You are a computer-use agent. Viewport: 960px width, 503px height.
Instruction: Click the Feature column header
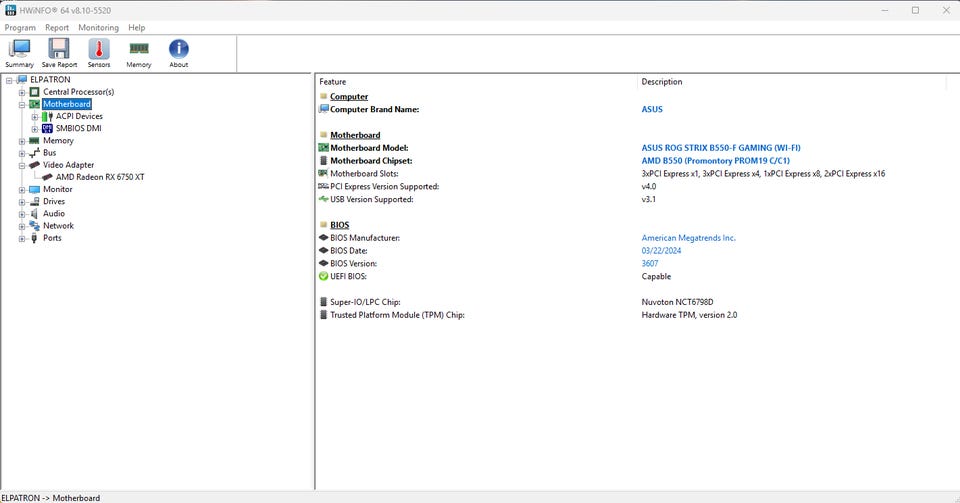pyautogui.click(x=333, y=82)
